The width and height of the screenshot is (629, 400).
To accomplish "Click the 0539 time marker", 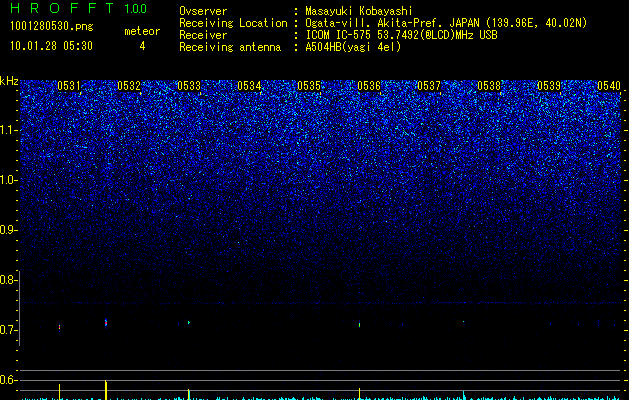I will (549, 86).
